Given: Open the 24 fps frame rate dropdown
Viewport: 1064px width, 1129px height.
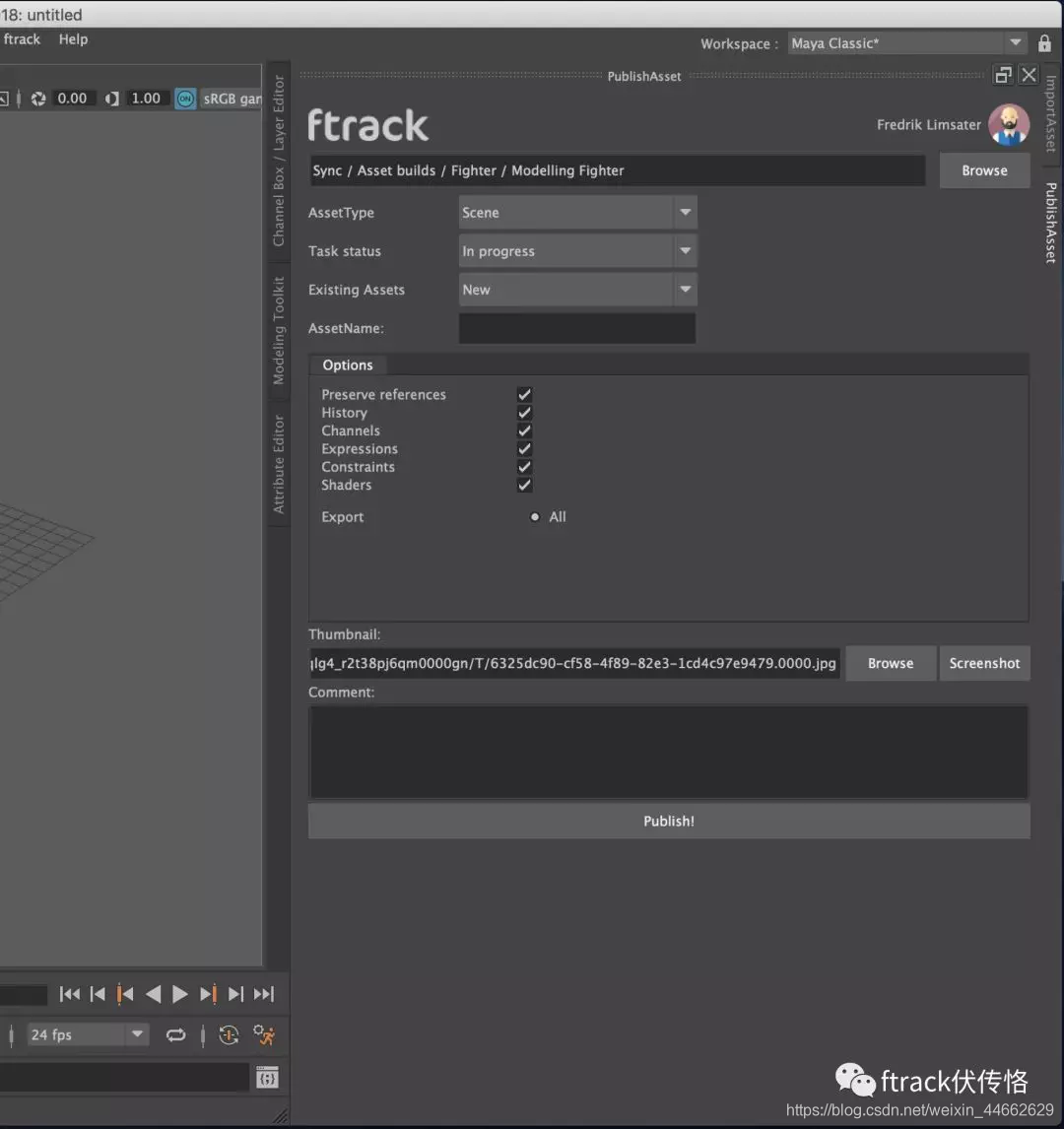Looking at the screenshot, I should (x=88, y=1034).
